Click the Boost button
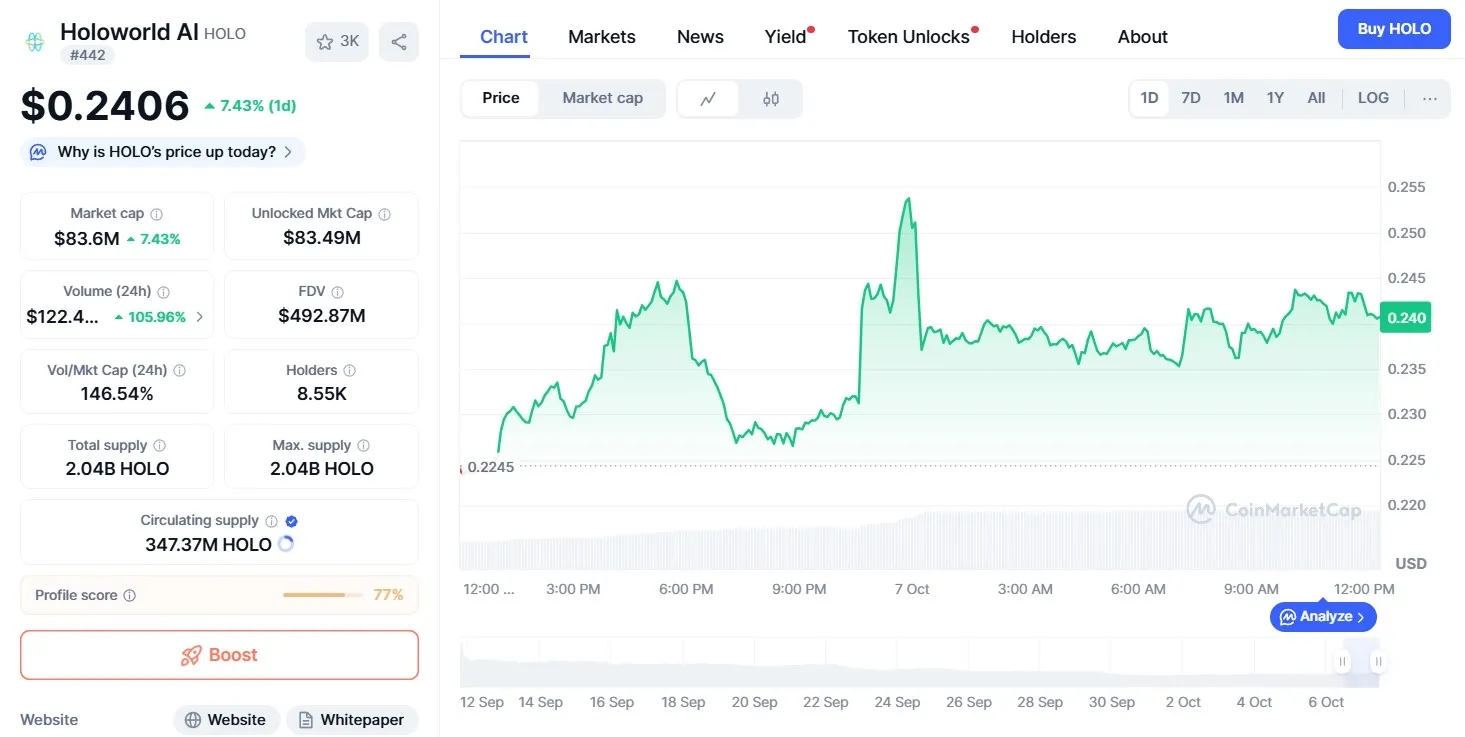This screenshot has width=1465, height=737. coord(219,654)
